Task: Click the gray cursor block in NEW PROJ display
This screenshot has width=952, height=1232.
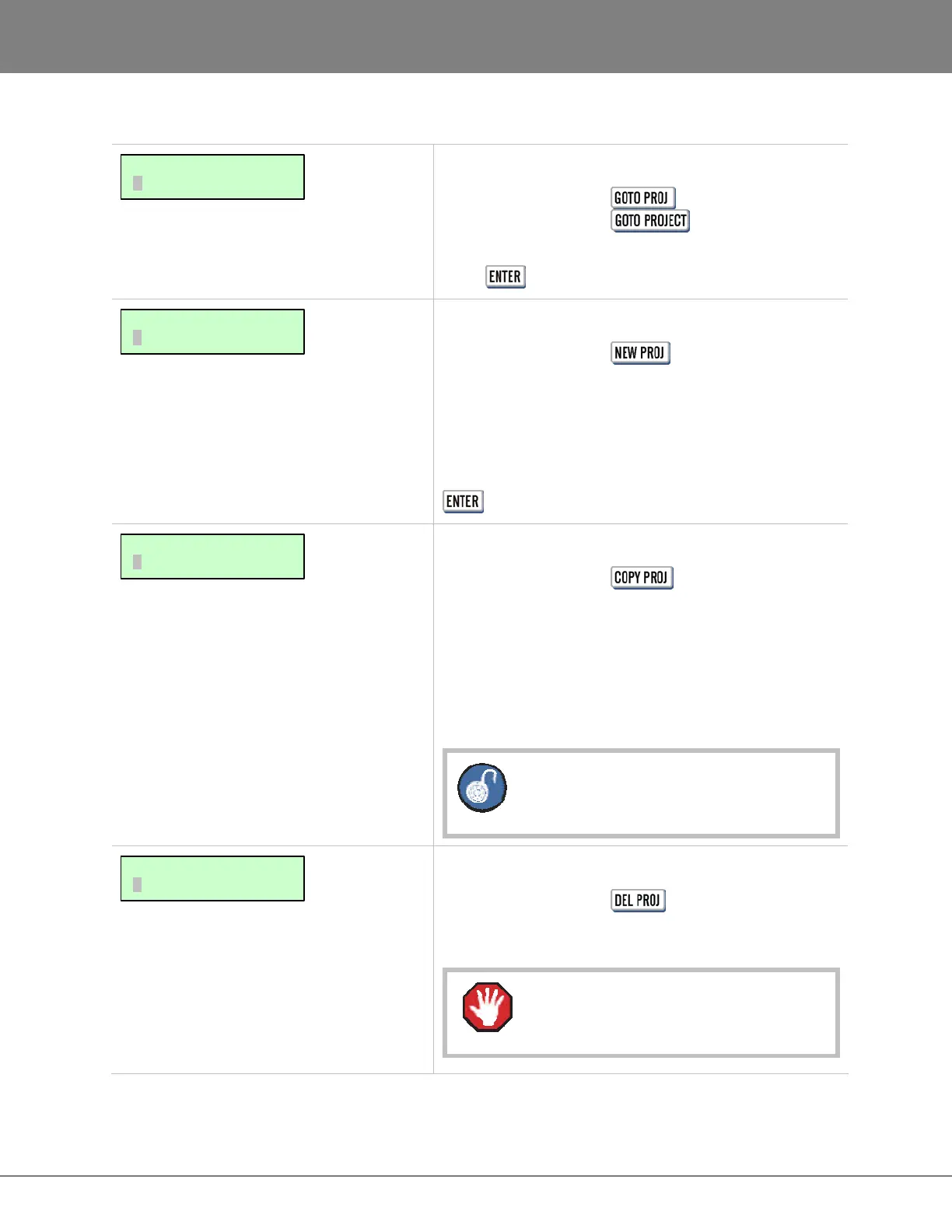Action: coord(138,338)
